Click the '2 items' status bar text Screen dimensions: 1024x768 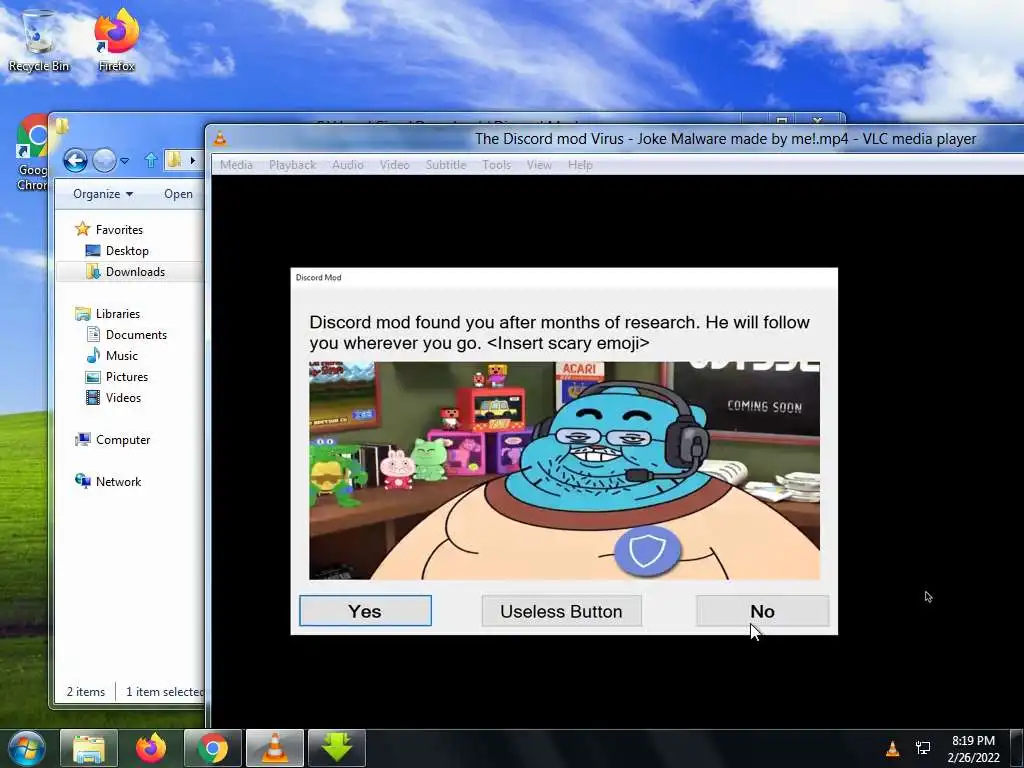(x=86, y=692)
